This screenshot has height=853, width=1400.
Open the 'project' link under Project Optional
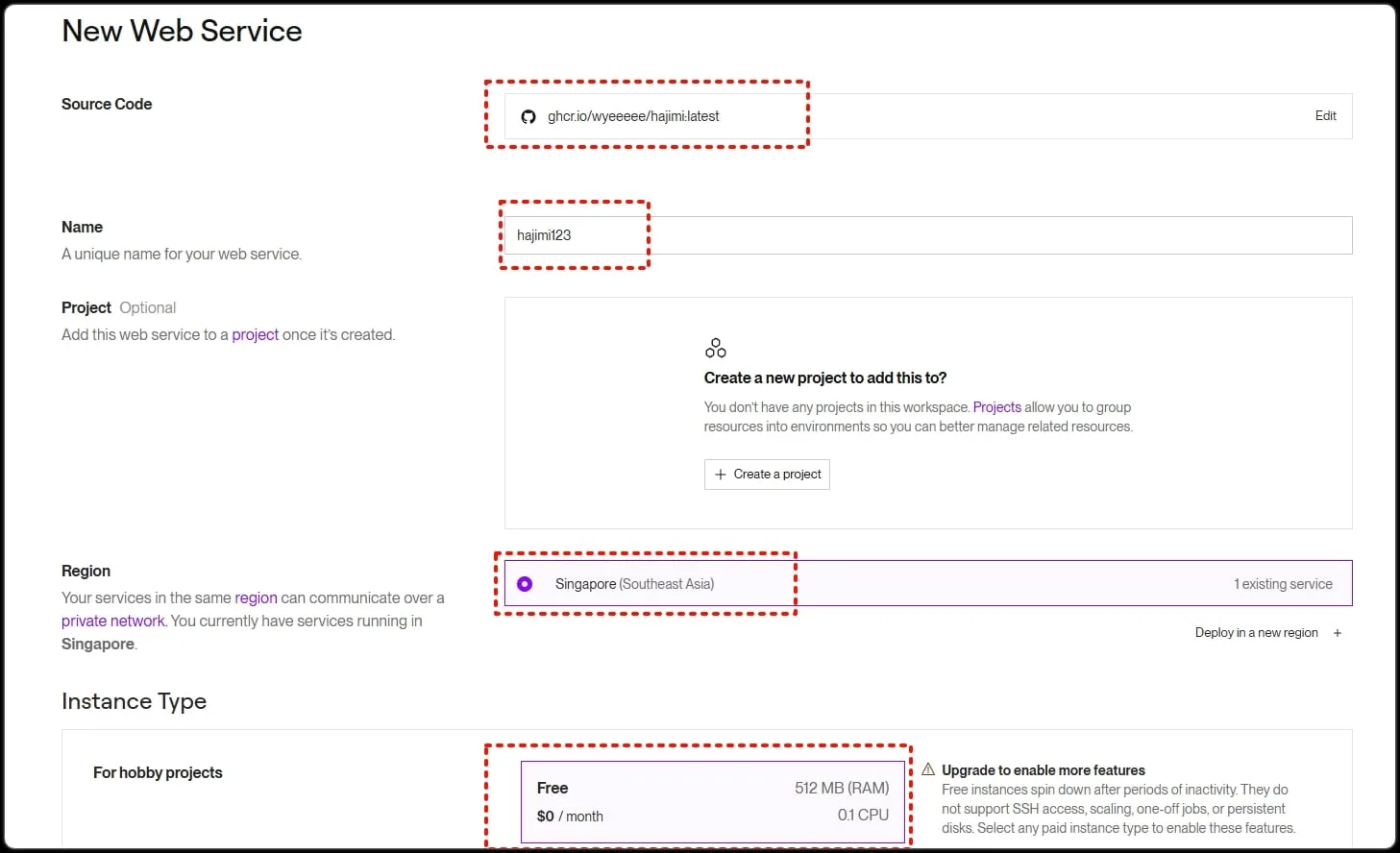click(x=255, y=335)
